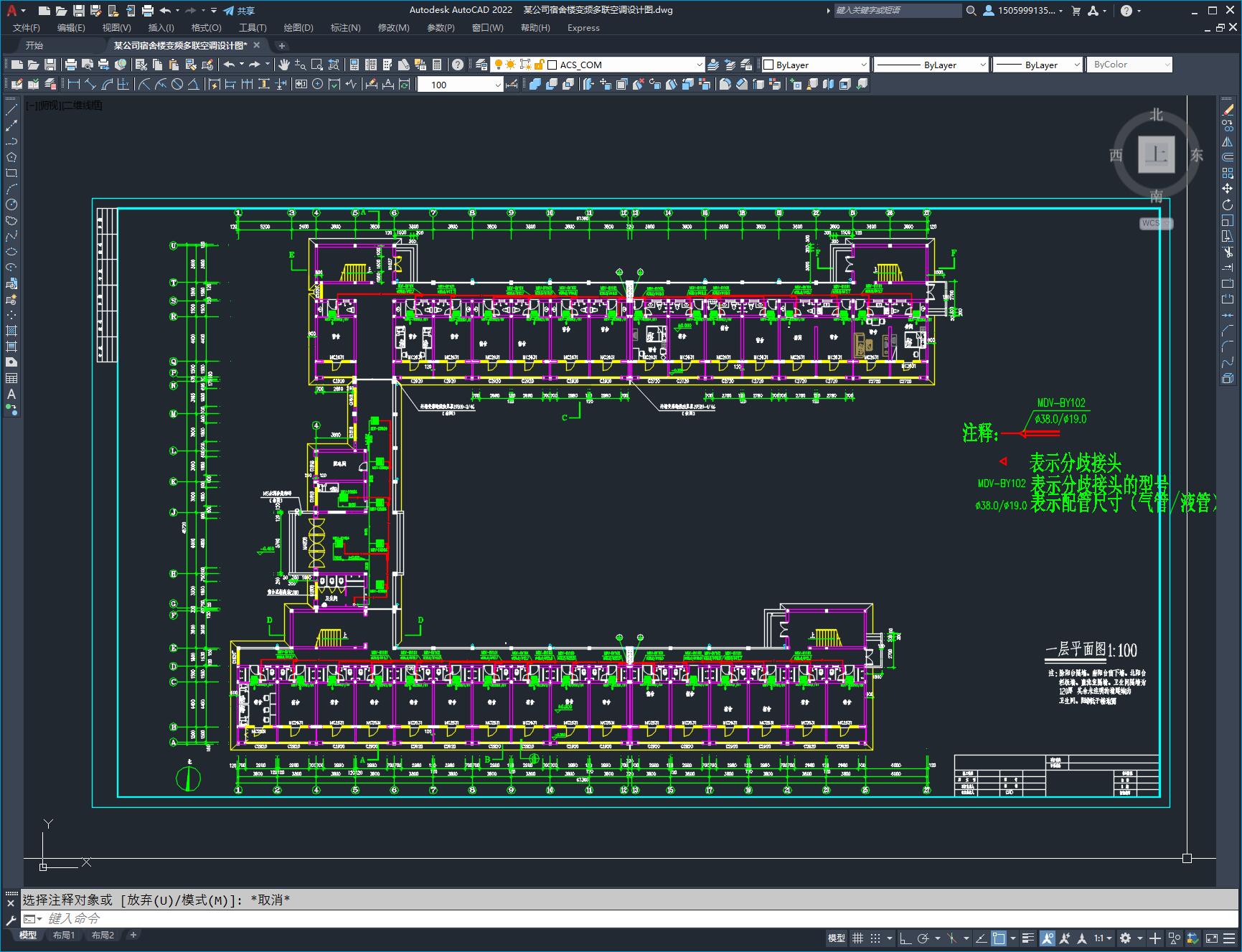Click the ViewCube top face

(x=1156, y=154)
